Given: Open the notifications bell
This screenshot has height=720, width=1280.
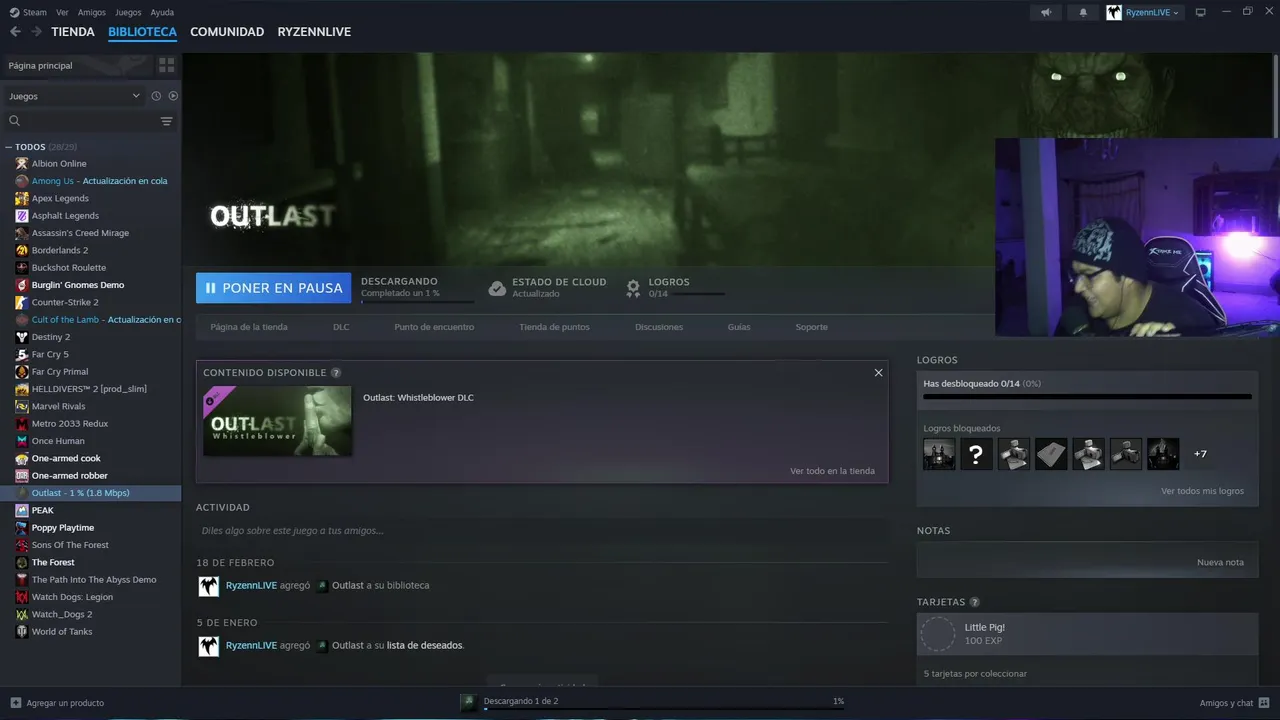Looking at the screenshot, I should [x=1083, y=12].
